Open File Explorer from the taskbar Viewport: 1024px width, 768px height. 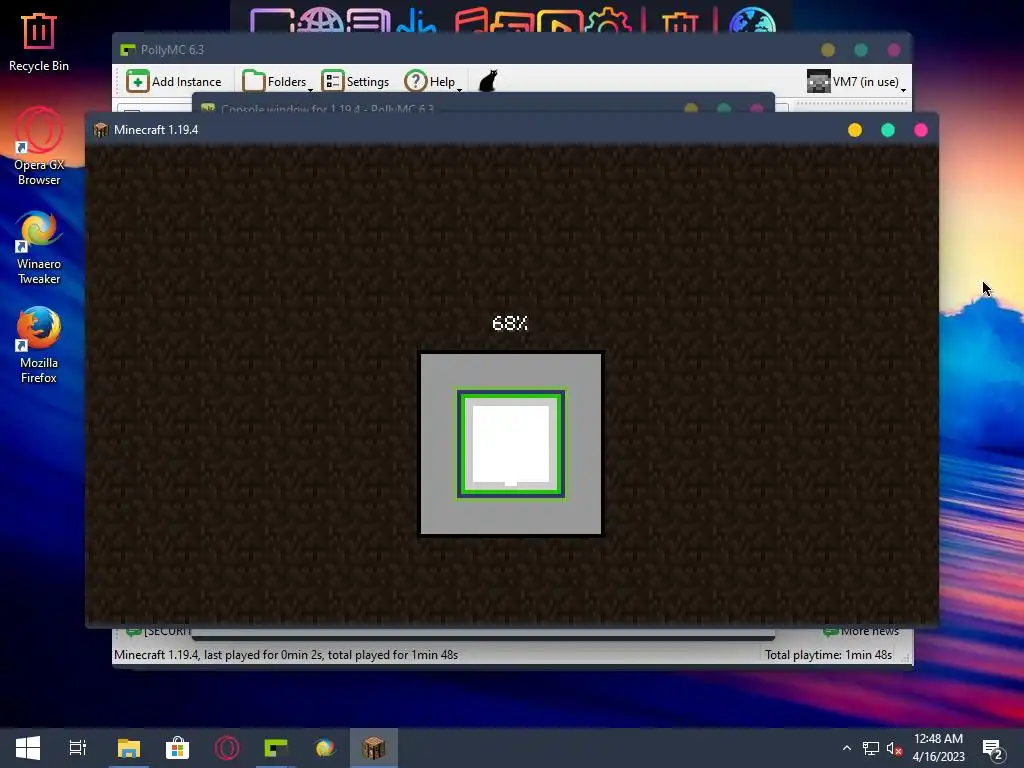pos(129,748)
